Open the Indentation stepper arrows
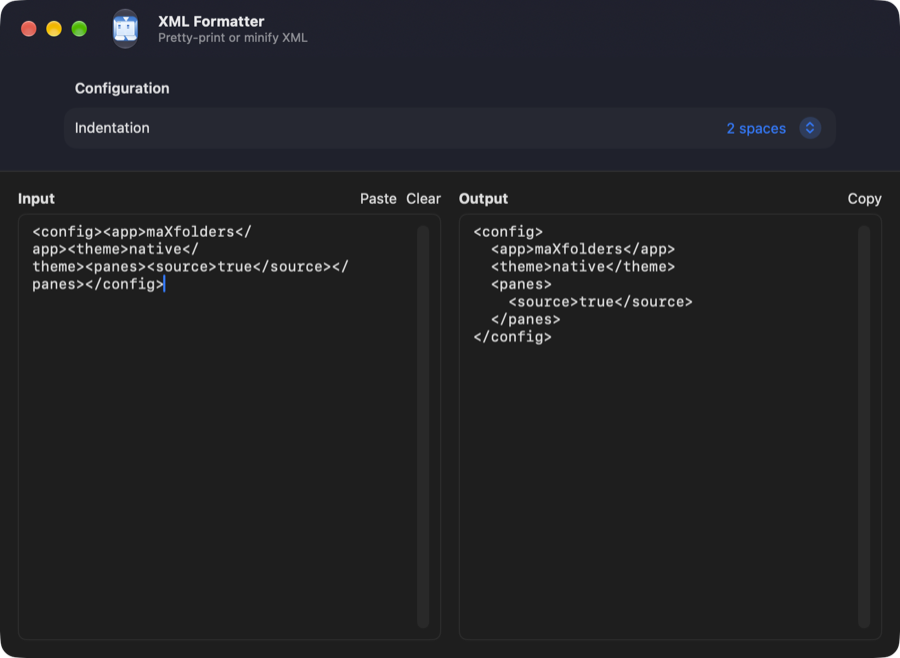The image size is (900, 658). tap(810, 128)
